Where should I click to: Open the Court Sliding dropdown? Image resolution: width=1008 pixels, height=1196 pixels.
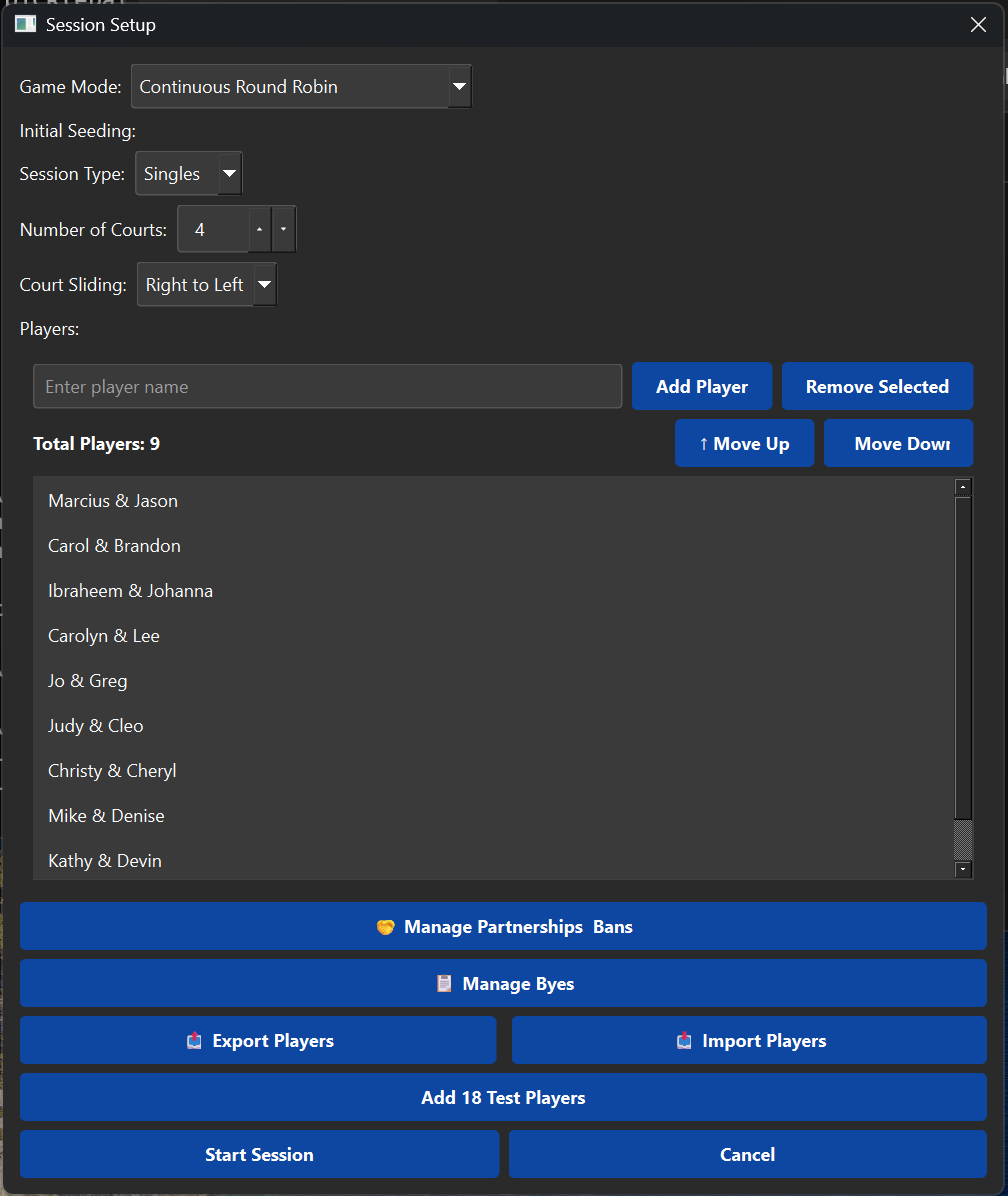(x=264, y=284)
